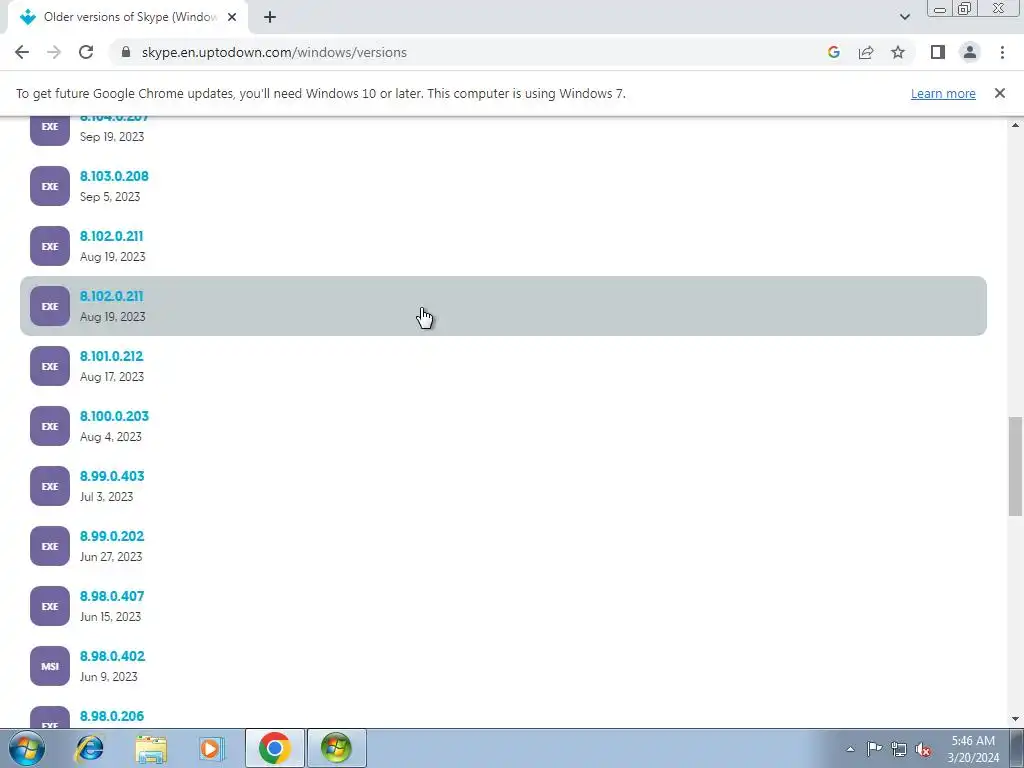Click the Google icon in address bar
This screenshot has width=1024, height=768.
pyautogui.click(x=833, y=52)
